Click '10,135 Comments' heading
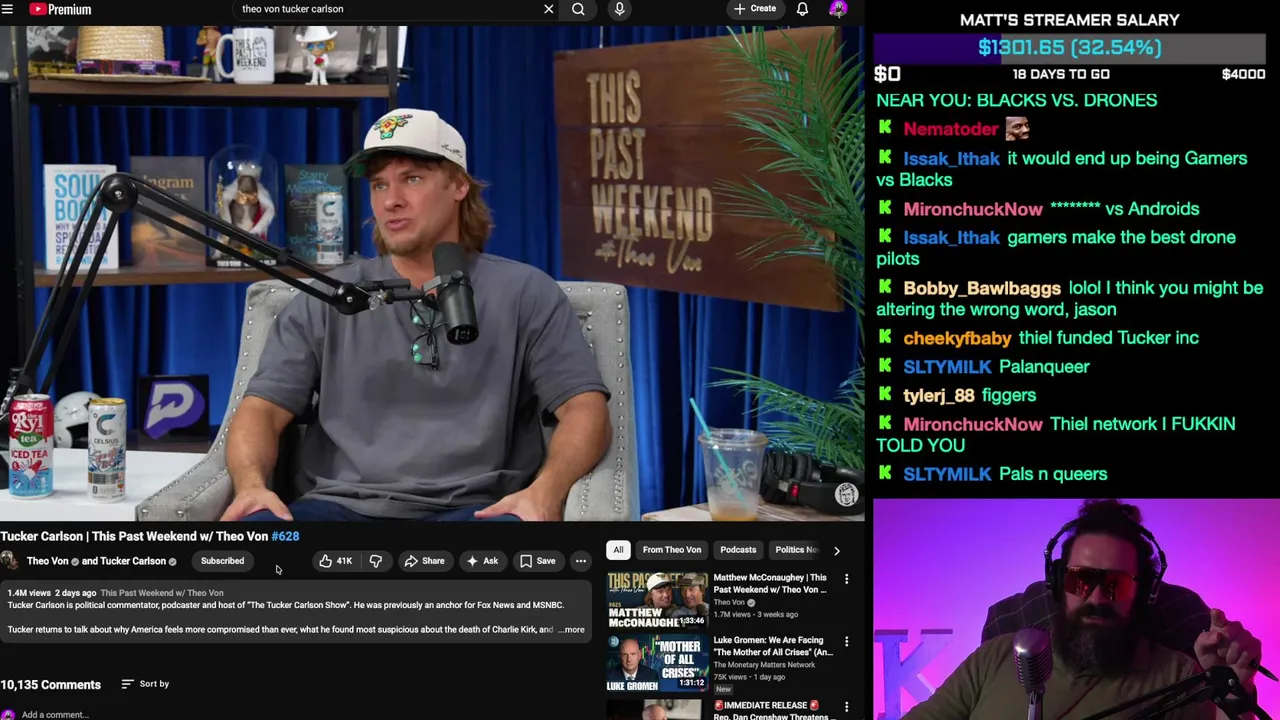Screen dimensions: 1280x720 click(50, 685)
